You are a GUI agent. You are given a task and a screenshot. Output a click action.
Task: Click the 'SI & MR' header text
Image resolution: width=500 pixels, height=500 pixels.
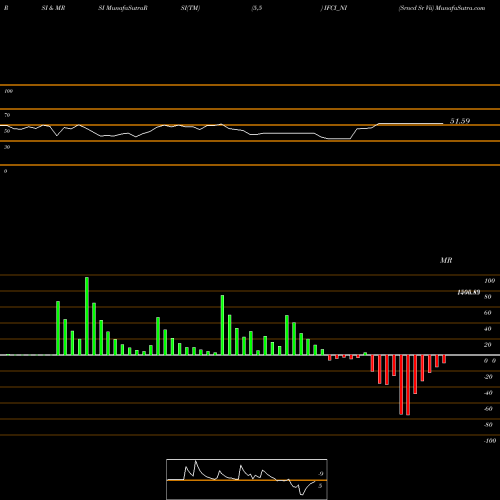[53, 8]
